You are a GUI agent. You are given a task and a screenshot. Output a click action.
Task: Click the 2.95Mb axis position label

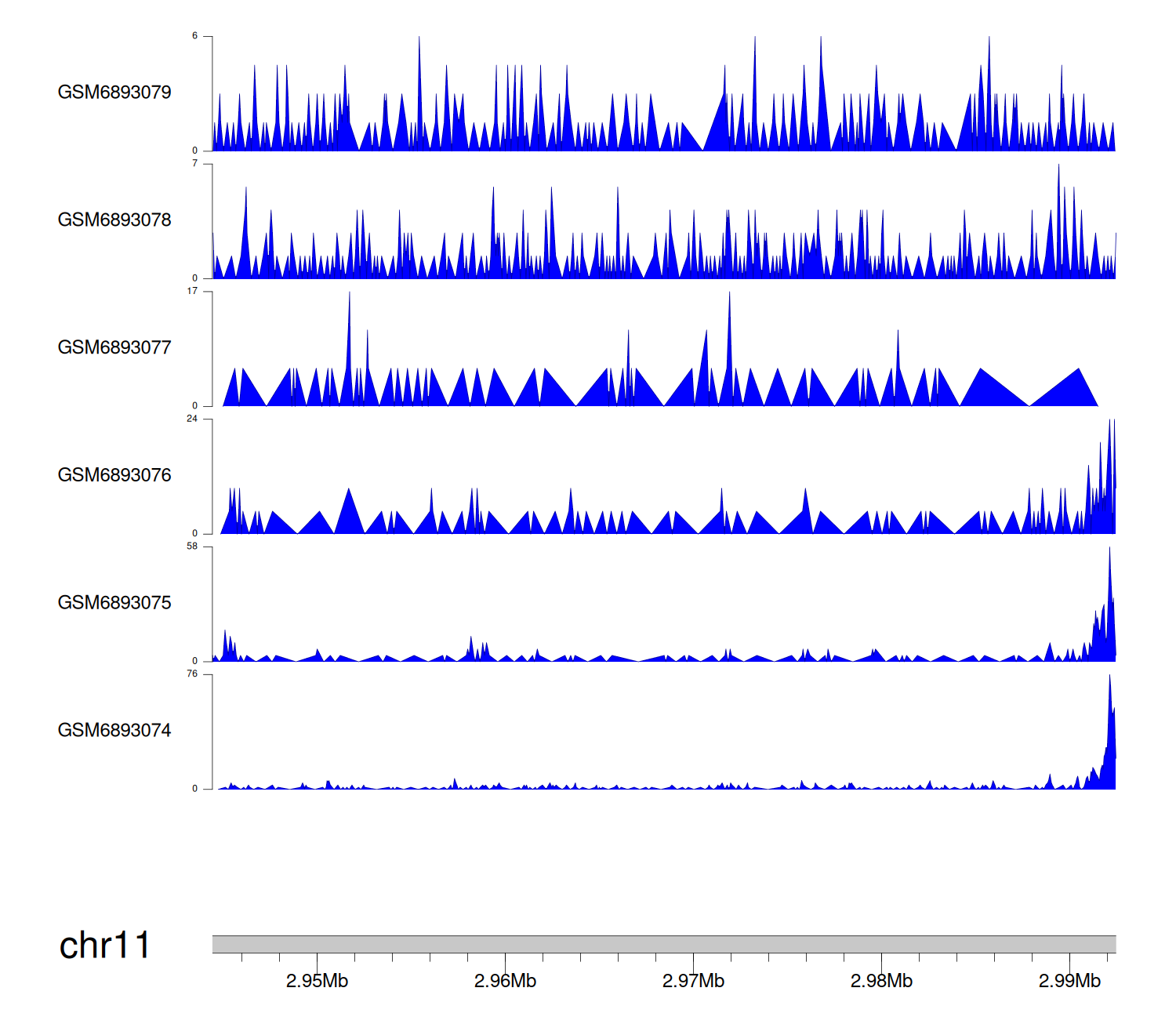[317, 982]
